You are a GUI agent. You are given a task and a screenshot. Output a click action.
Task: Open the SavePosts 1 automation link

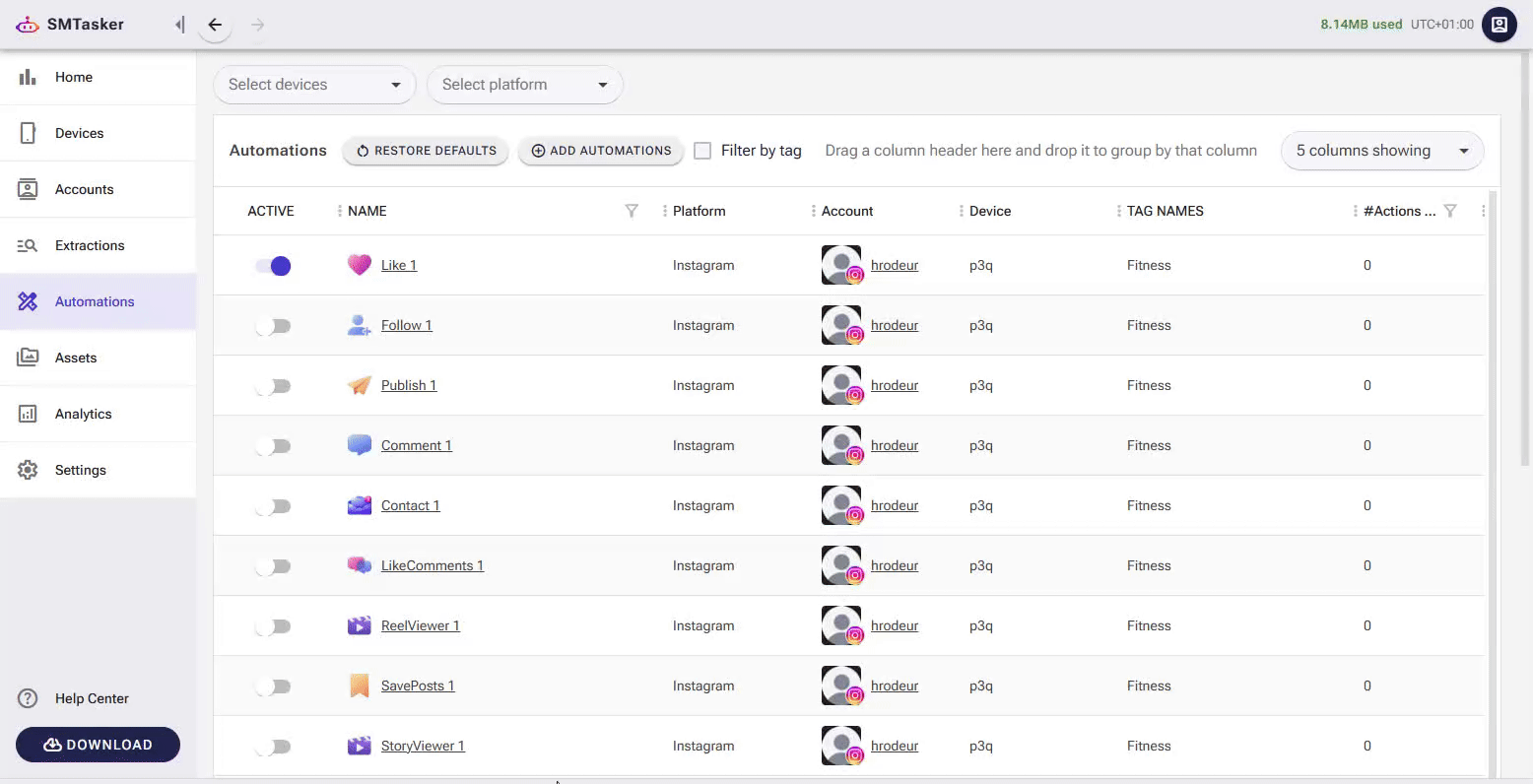418,686
